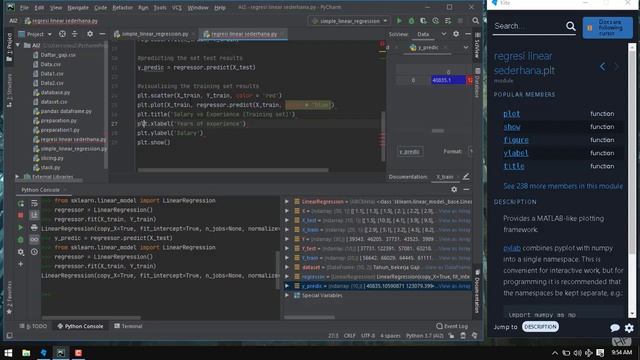640x360 pixels.
Task: Stop the Python console with red square
Action: click(21, 215)
